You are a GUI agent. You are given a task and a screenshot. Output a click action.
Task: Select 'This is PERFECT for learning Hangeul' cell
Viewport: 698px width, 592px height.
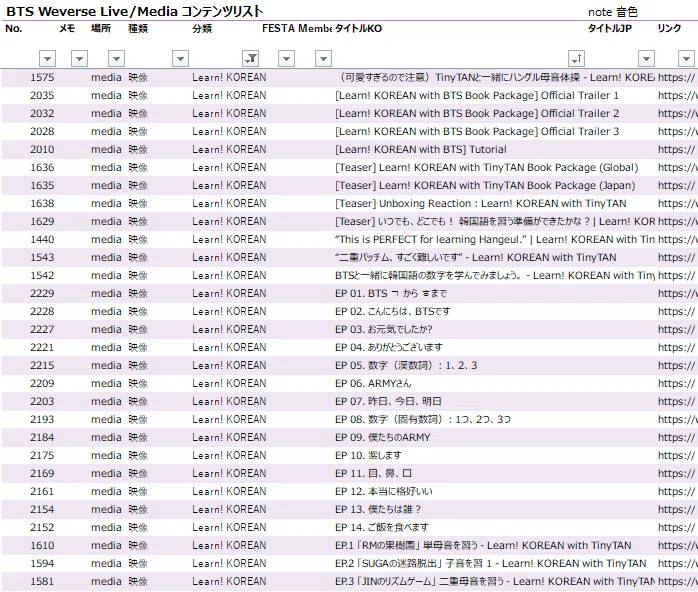(495, 239)
